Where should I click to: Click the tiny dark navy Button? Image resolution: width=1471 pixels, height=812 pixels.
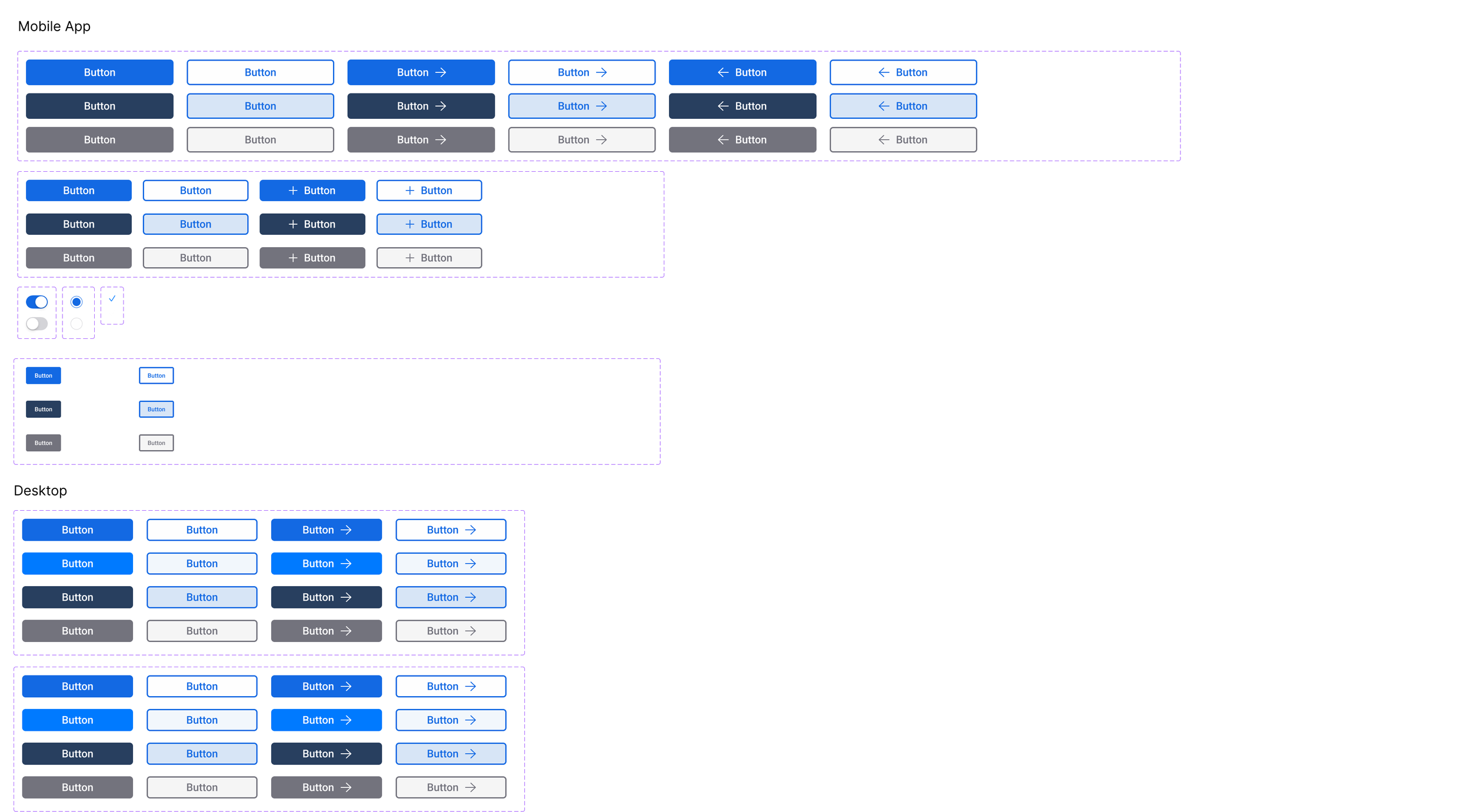44,409
